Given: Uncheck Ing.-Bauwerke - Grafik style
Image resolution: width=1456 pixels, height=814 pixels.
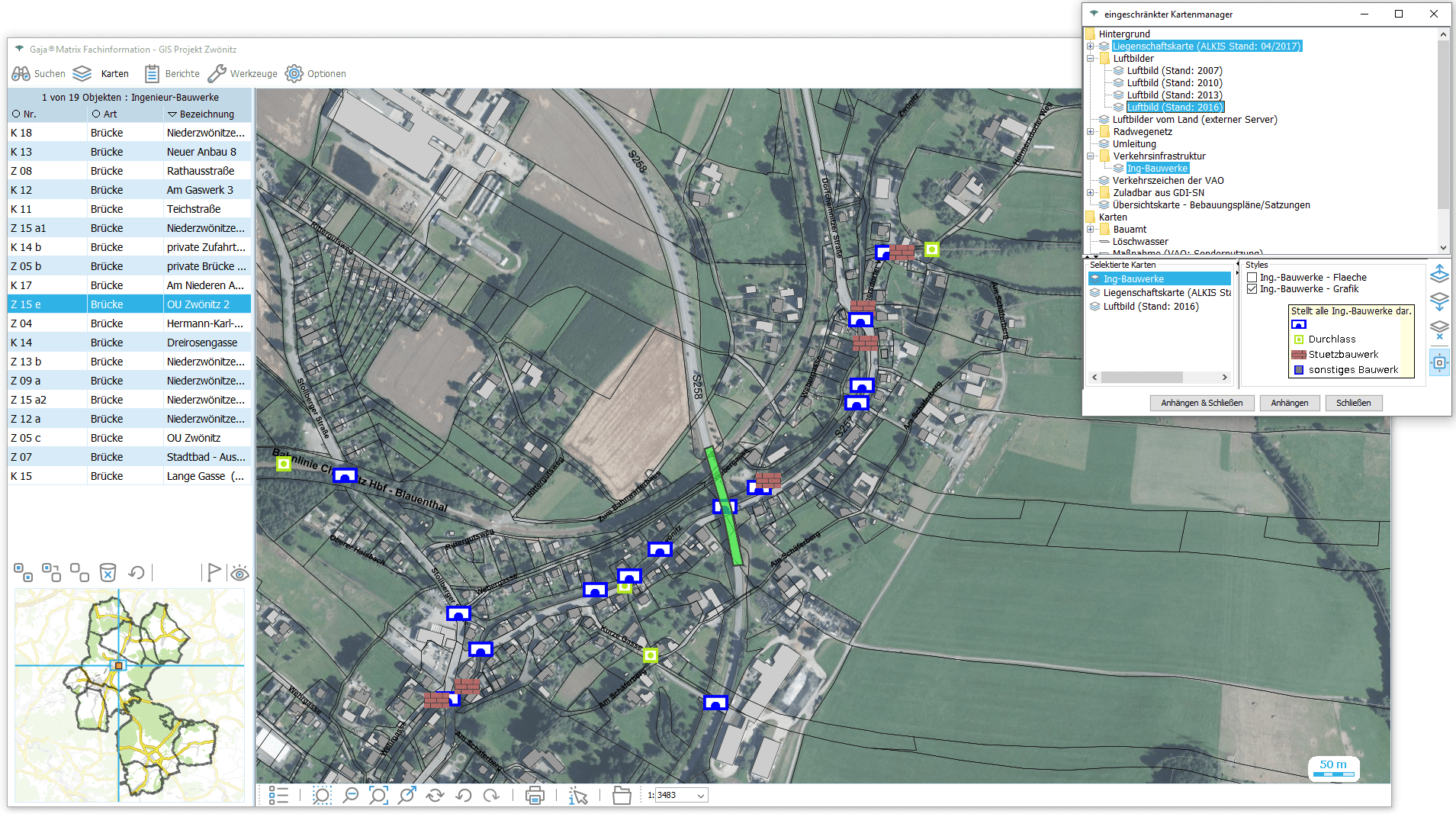Looking at the screenshot, I should pyautogui.click(x=1252, y=289).
